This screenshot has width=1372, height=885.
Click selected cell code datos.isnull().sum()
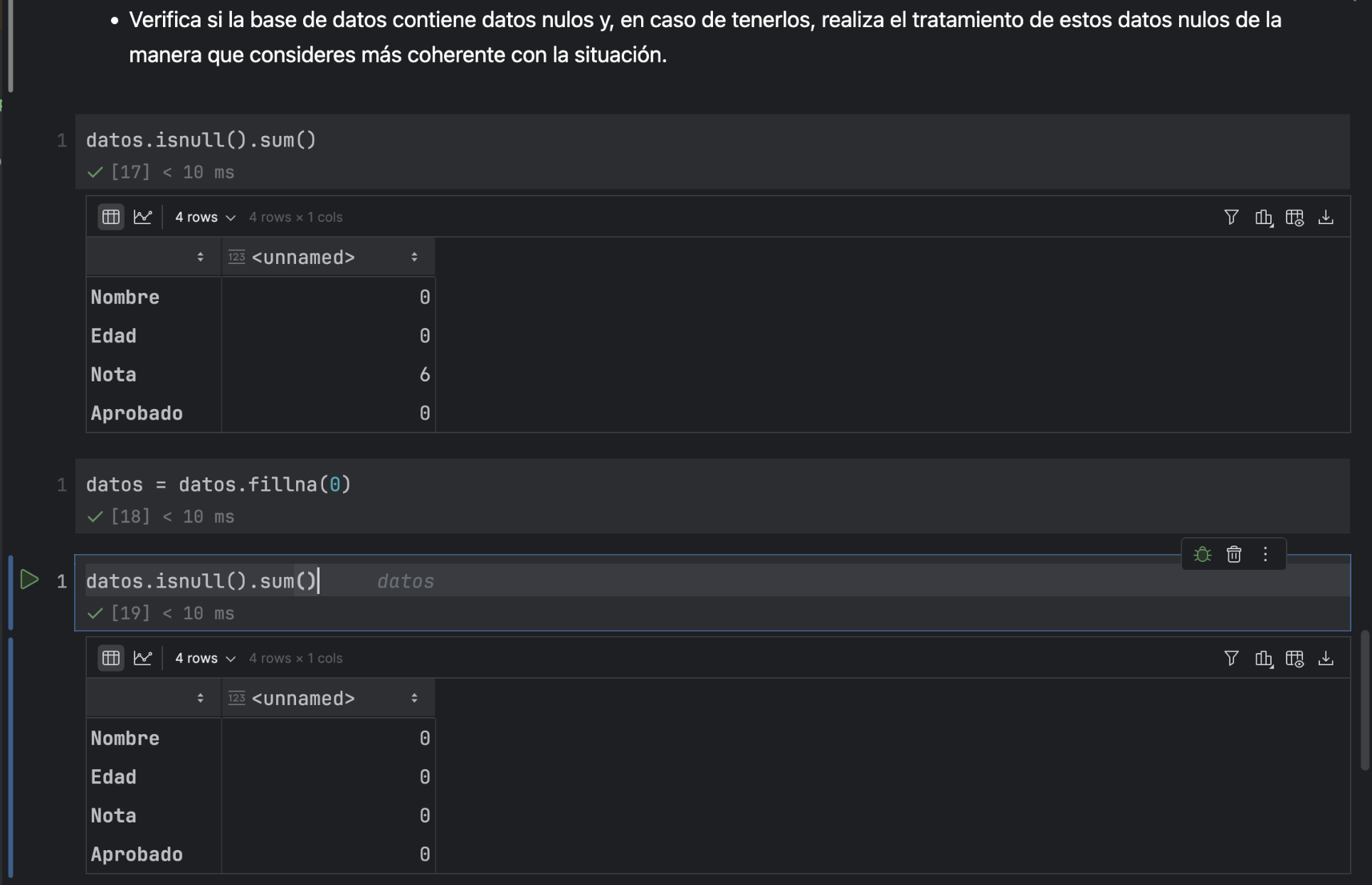tap(201, 581)
